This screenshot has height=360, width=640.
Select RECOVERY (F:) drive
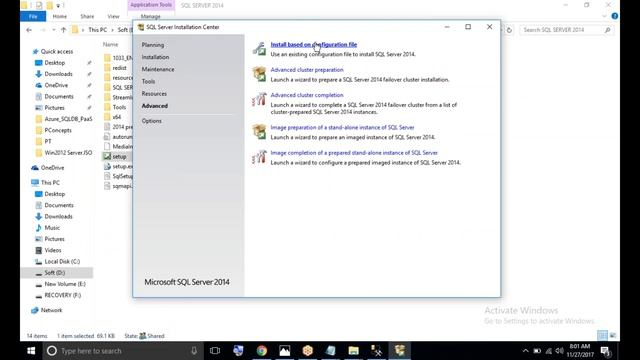point(62,295)
